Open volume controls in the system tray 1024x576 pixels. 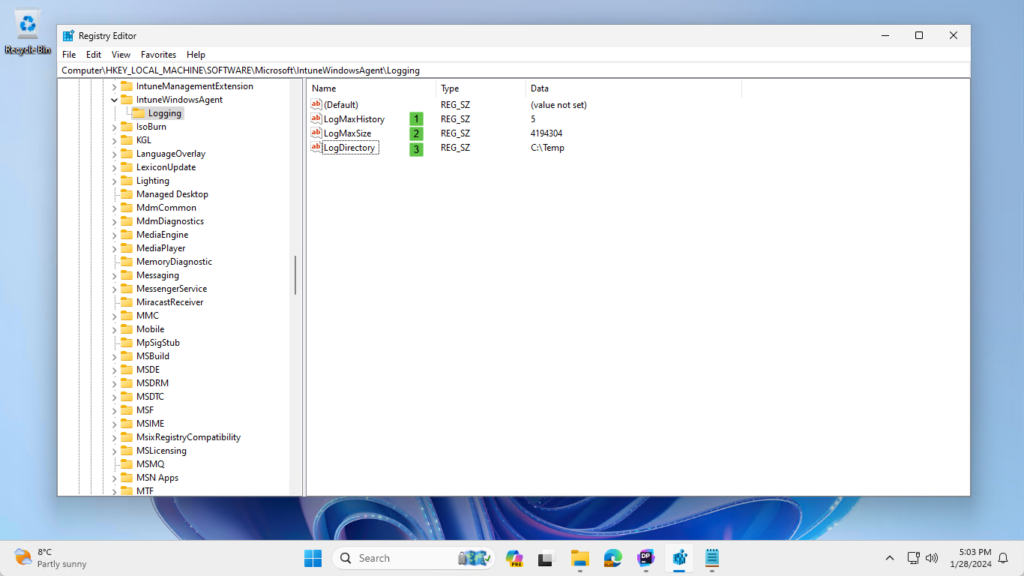(x=930, y=558)
